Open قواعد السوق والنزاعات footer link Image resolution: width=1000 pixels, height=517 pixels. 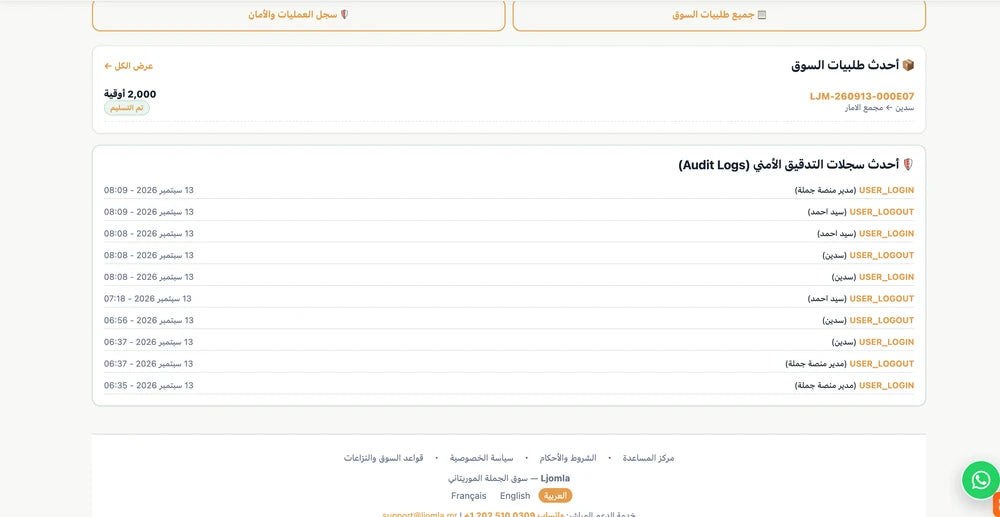[x=384, y=458]
